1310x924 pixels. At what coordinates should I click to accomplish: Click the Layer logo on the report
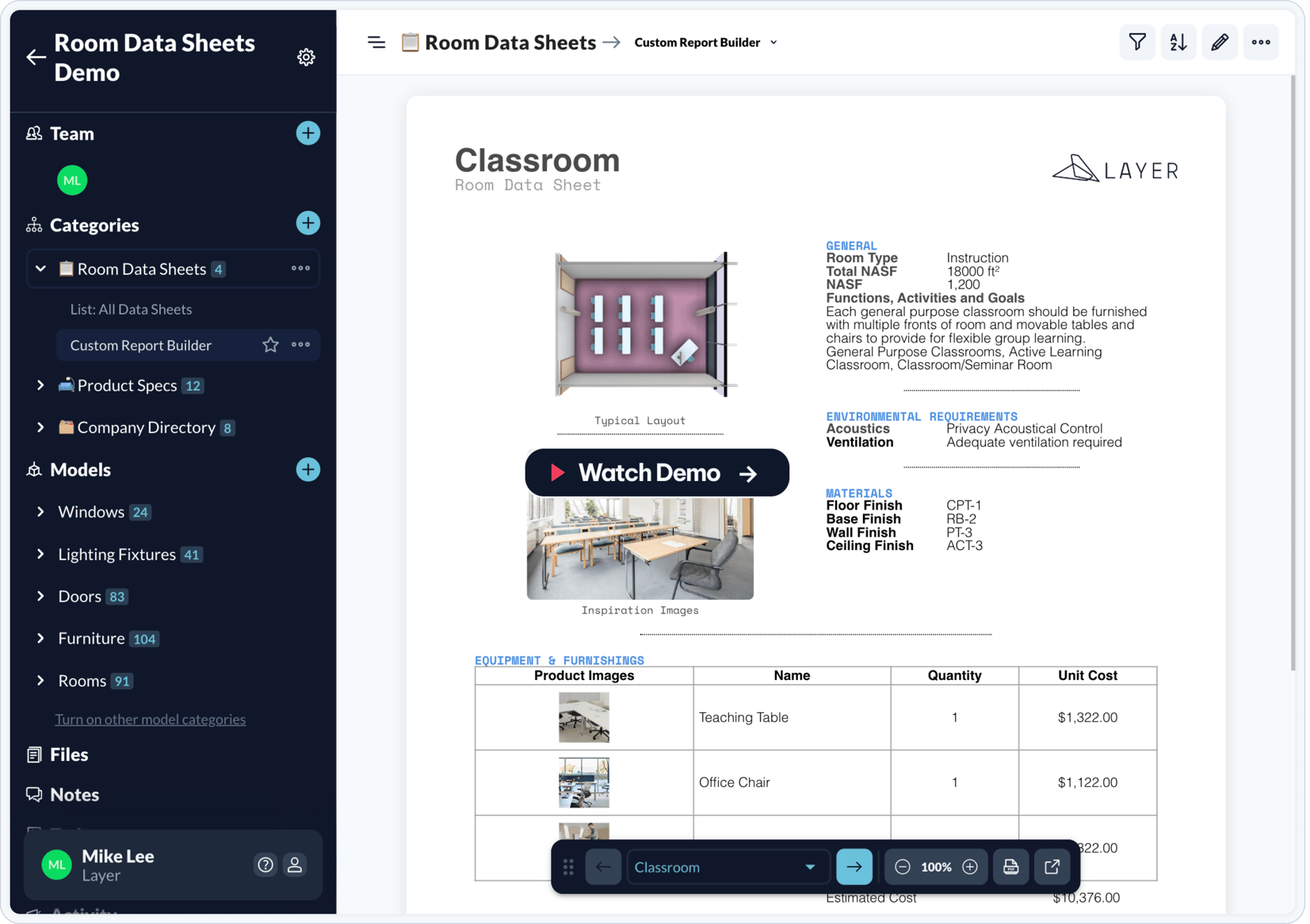point(1115,169)
